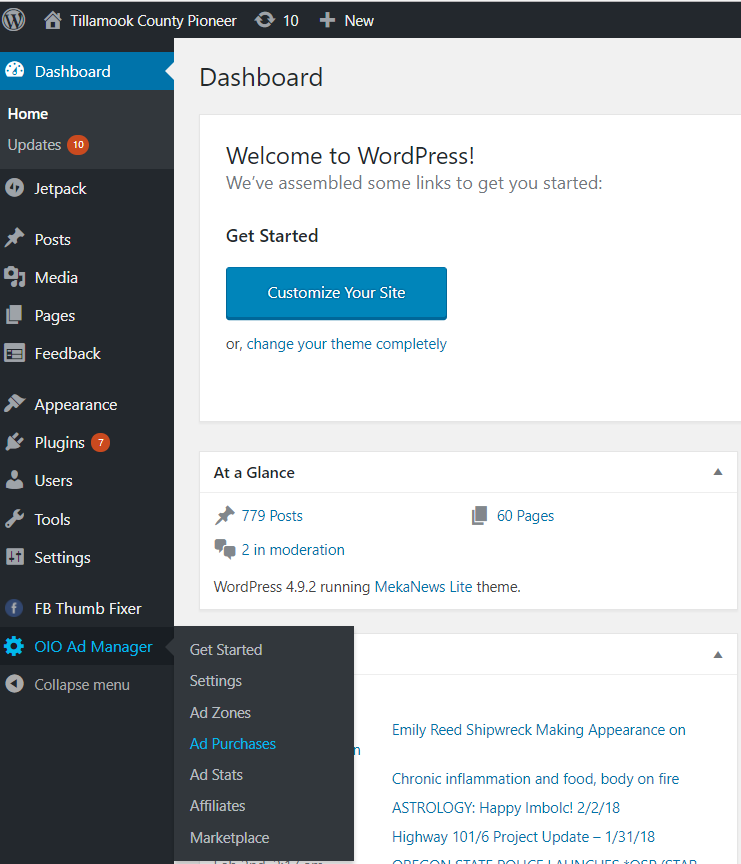Click the updates refresh icon in admin bar
Viewport: 741px width, 864px height.
[x=264, y=20]
